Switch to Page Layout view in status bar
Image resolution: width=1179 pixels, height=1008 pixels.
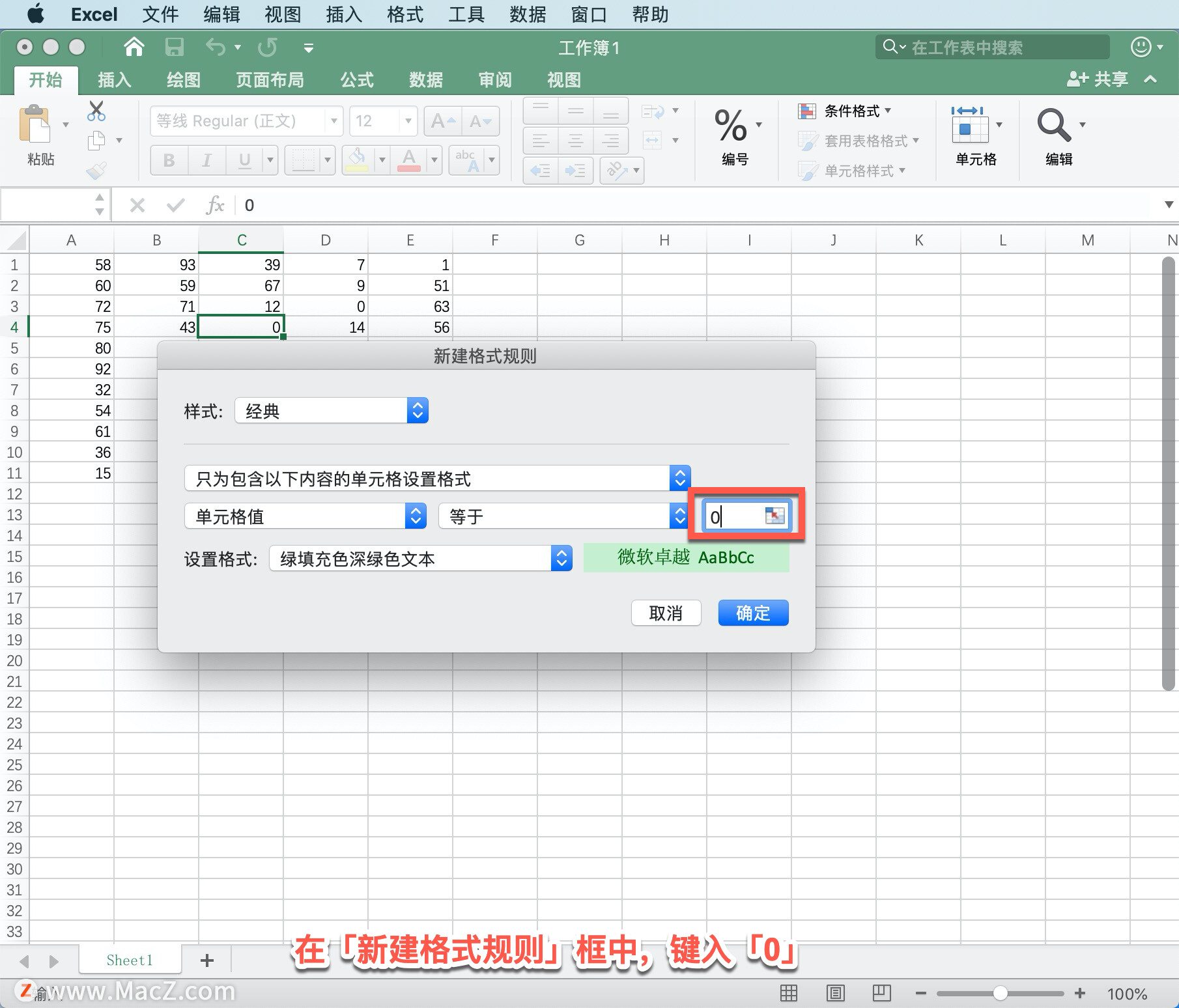pyautogui.click(x=835, y=993)
